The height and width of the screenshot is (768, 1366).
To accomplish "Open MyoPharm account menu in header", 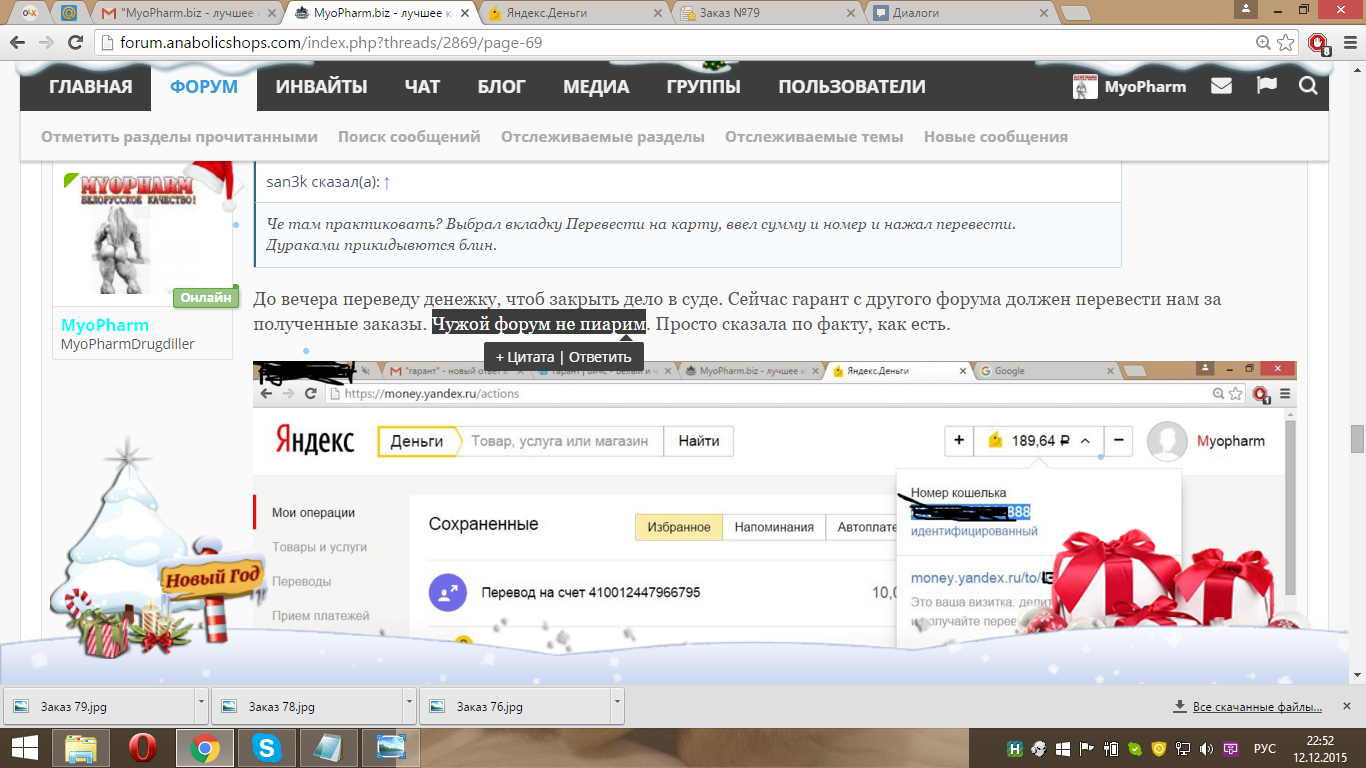I will (1130, 87).
